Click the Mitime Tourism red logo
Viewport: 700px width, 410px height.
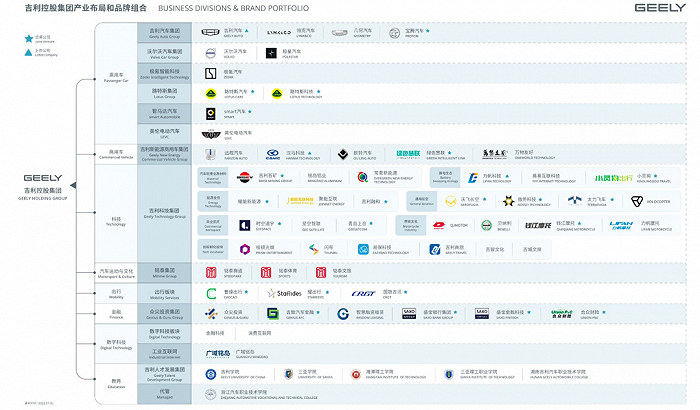click(x=321, y=272)
